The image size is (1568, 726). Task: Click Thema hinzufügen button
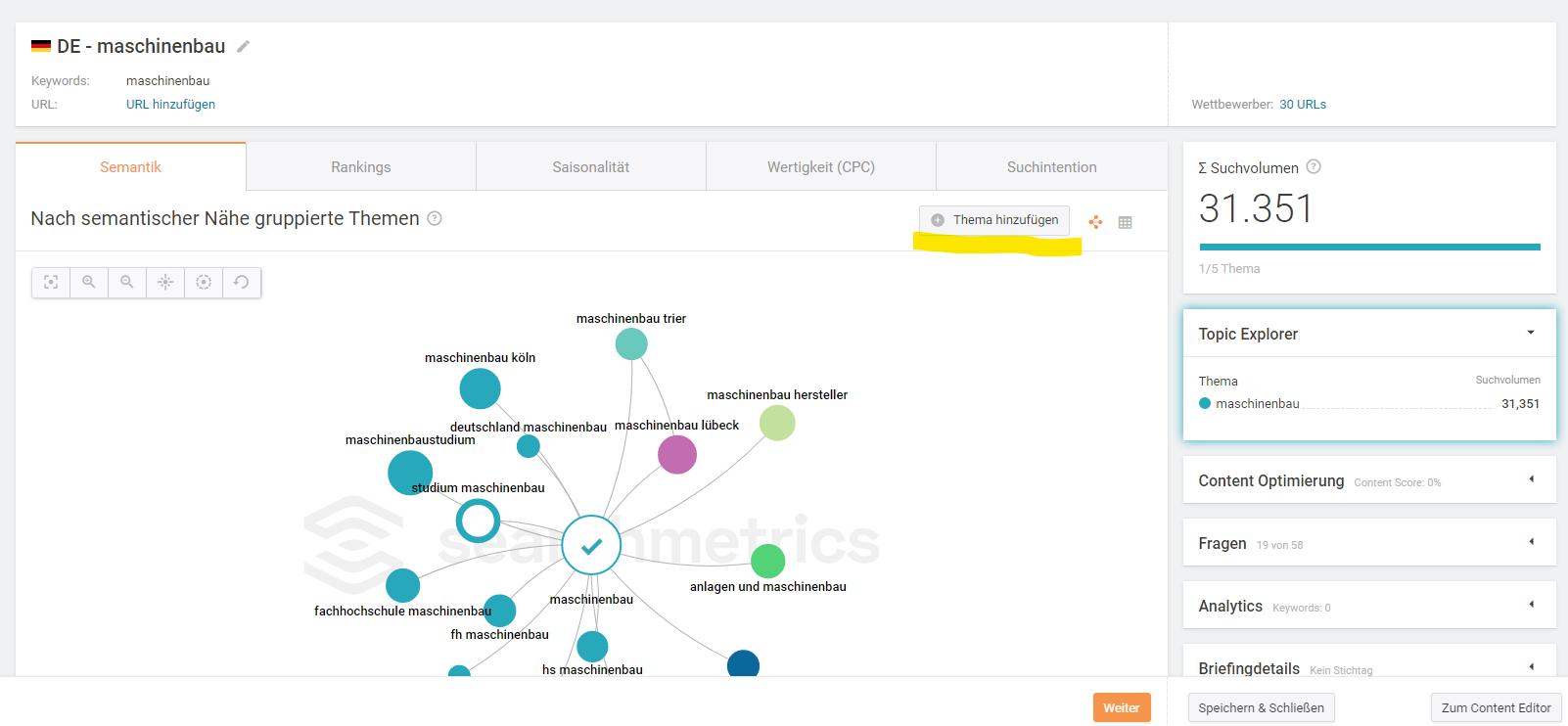click(994, 220)
